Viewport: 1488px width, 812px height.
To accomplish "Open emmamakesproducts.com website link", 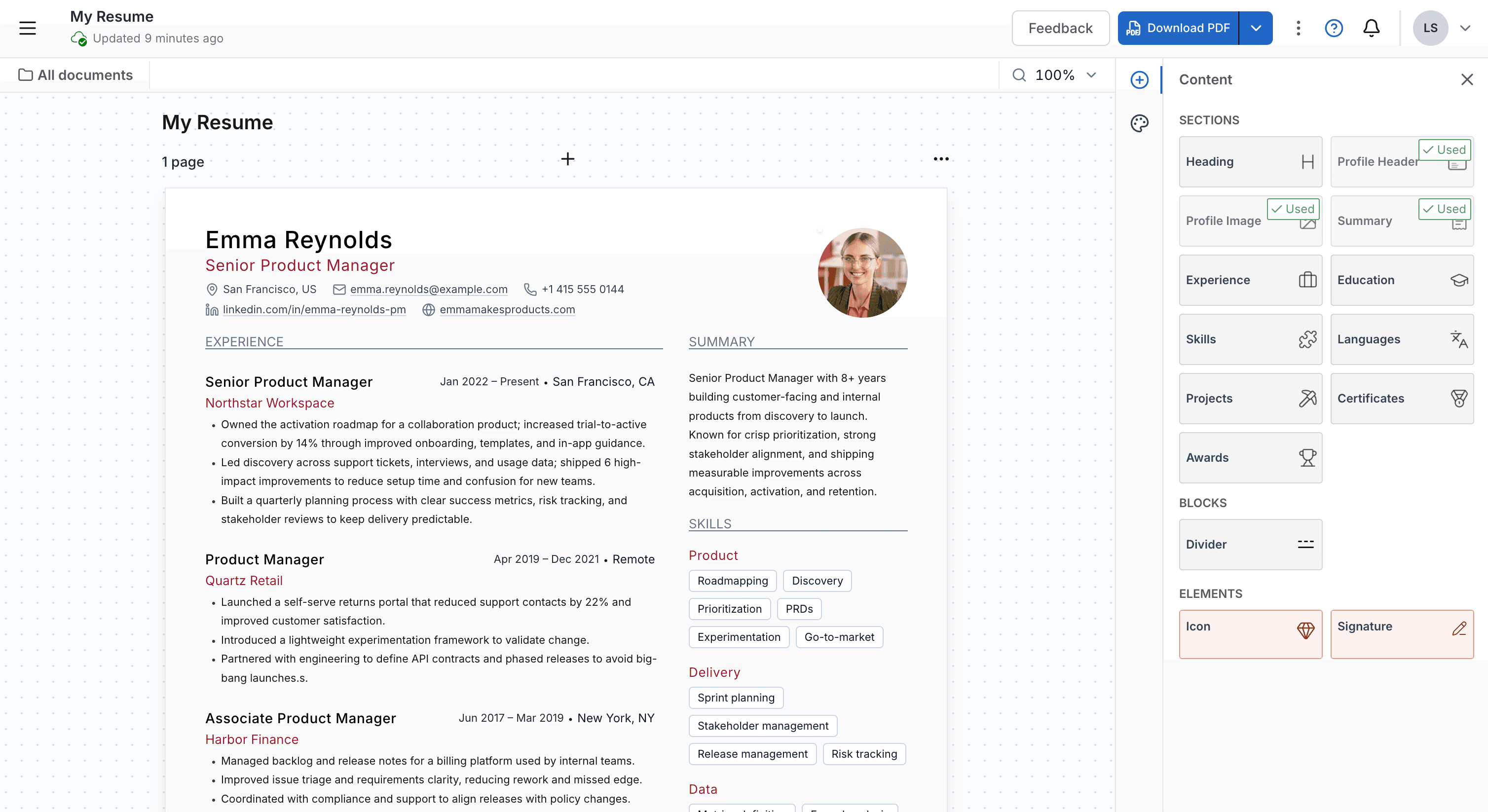I will tap(507, 309).
